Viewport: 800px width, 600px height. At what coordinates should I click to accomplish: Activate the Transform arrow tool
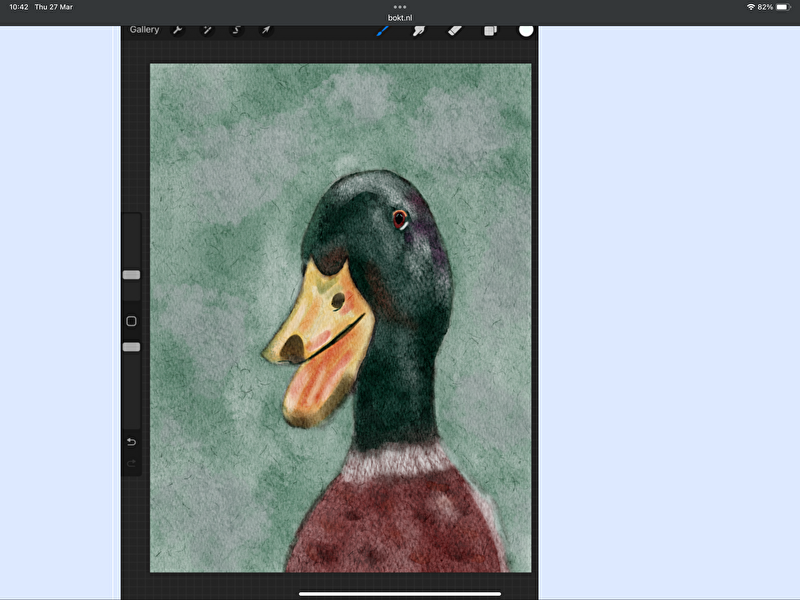coord(266,30)
